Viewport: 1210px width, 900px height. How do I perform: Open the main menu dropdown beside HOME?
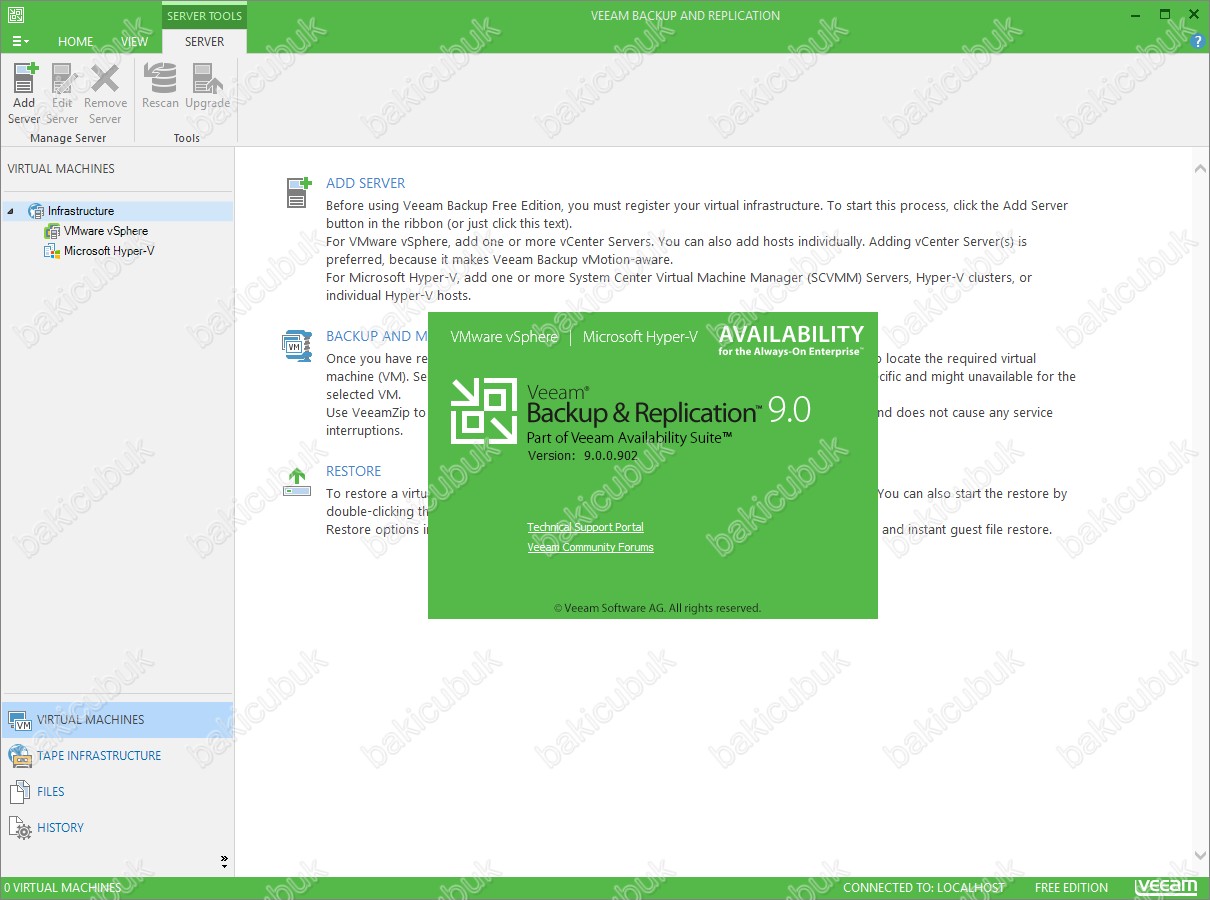(20, 41)
